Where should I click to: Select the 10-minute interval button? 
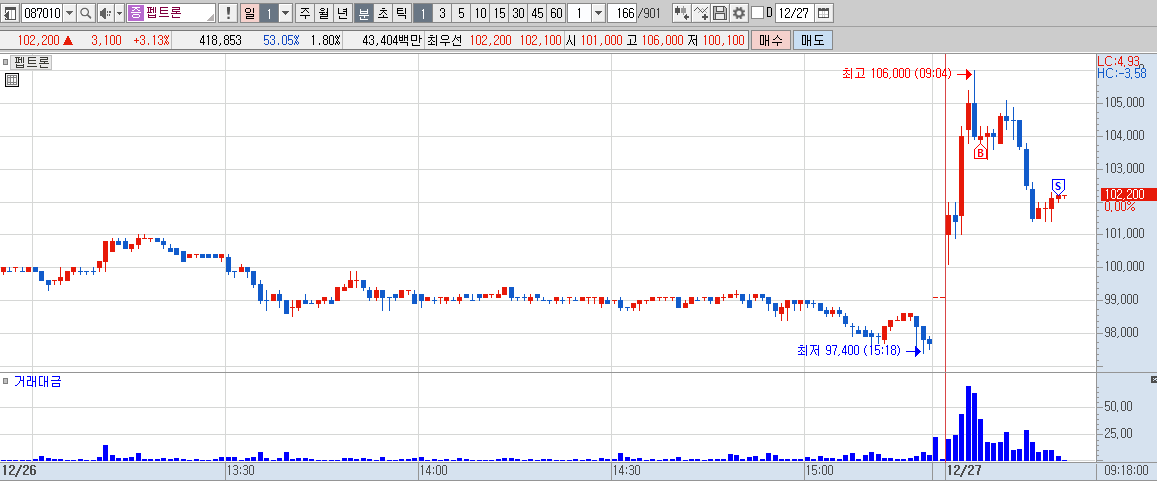coord(480,13)
